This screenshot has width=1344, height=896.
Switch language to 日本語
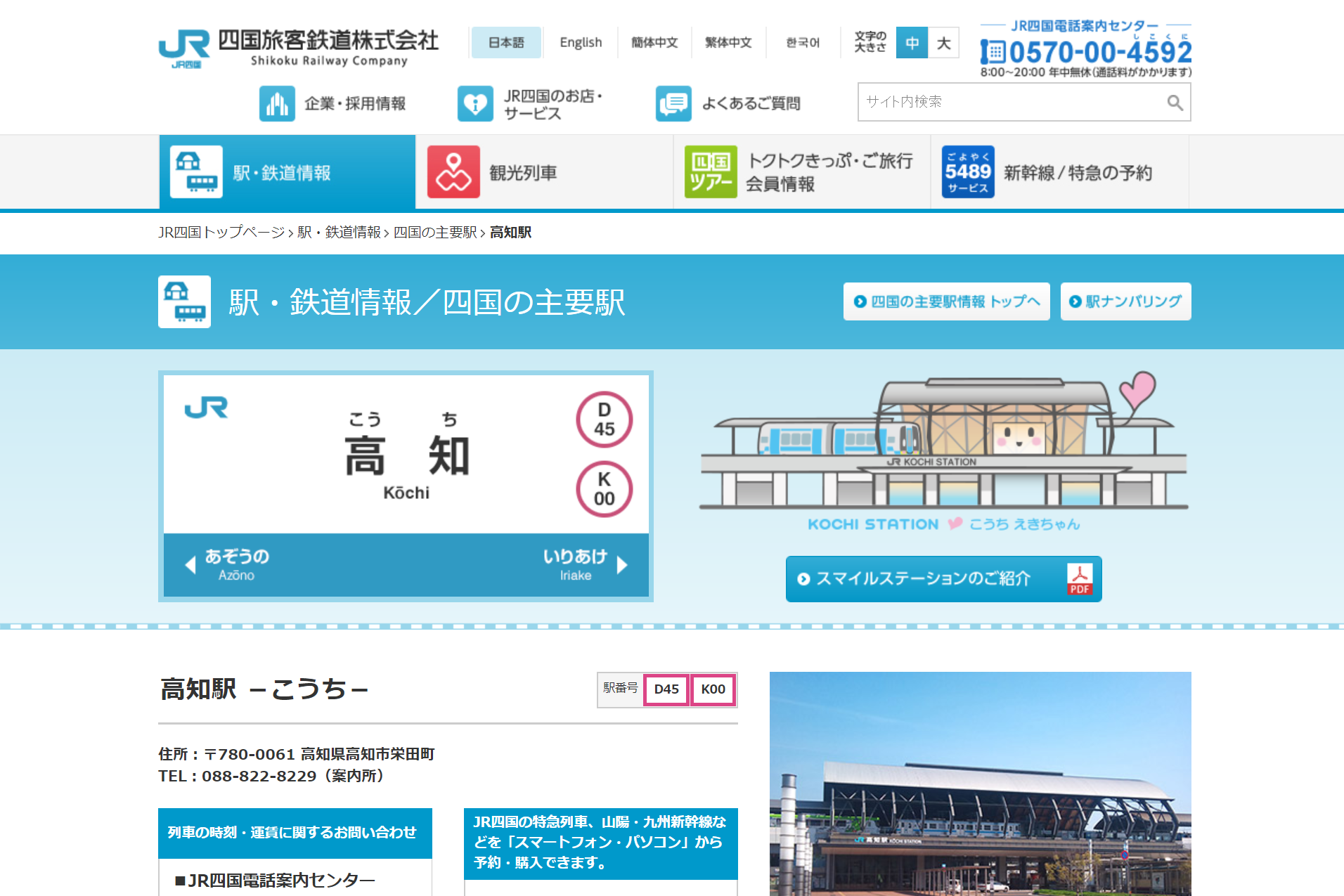(x=506, y=43)
